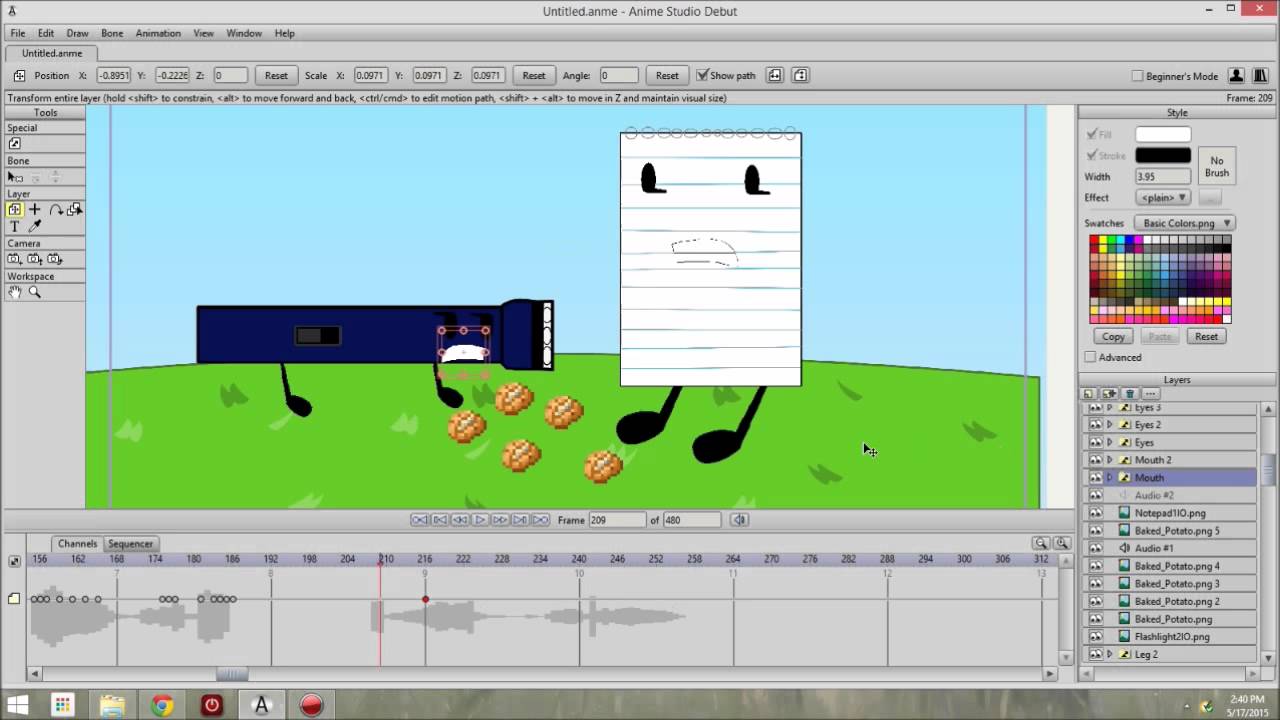This screenshot has width=1280, height=720.
Task: Toggle the audio mute speaker button
Action: (x=740, y=520)
